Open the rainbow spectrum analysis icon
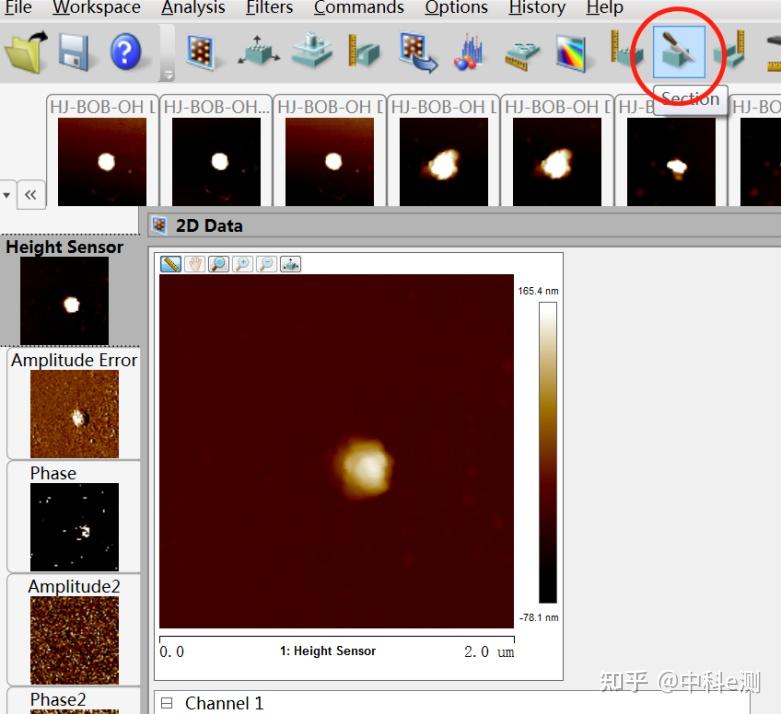Viewport: 781px width, 714px height. click(571, 53)
